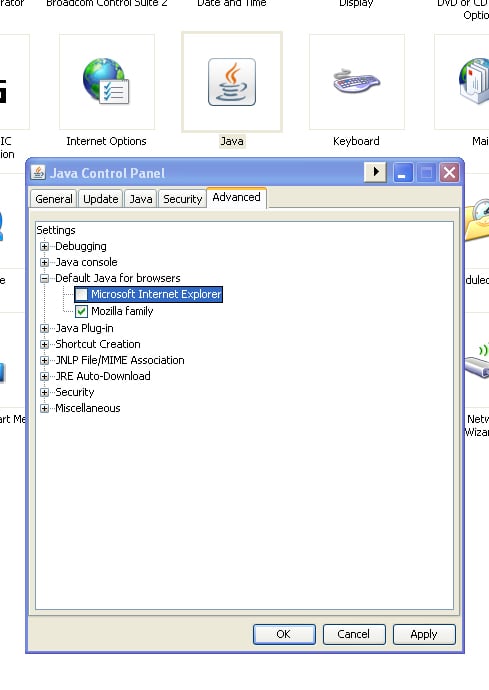Viewport: 489px width, 690px height.
Task: Select the JRE Auto-Download label
Action: 103,376
